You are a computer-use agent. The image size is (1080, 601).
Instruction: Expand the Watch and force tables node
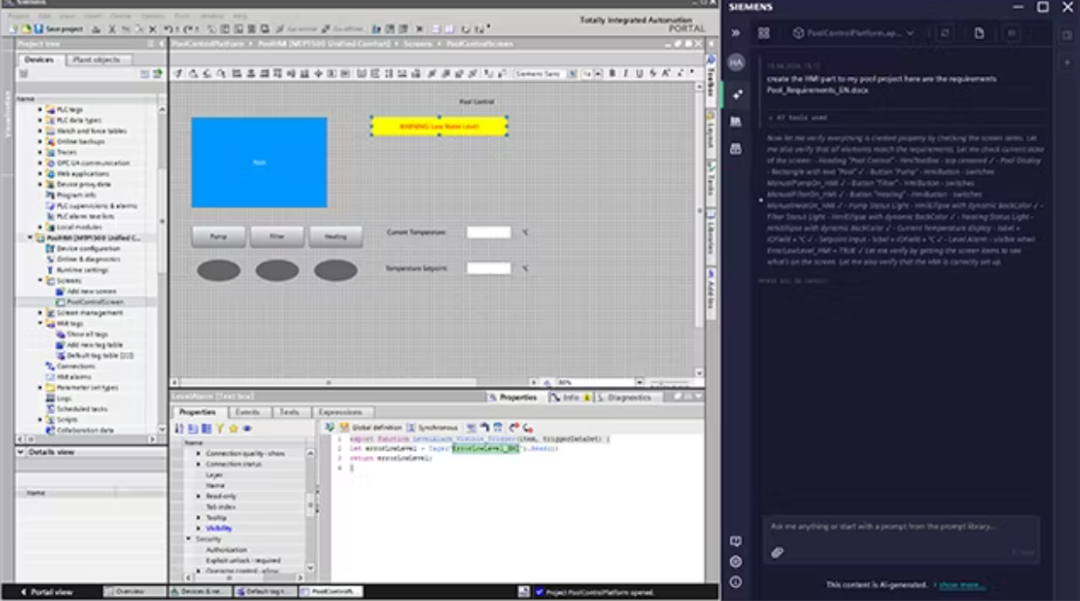(x=40, y=131)
